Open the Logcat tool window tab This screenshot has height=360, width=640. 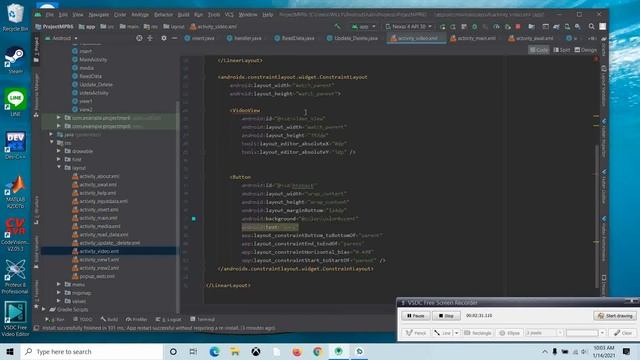(x=168, y=320)
